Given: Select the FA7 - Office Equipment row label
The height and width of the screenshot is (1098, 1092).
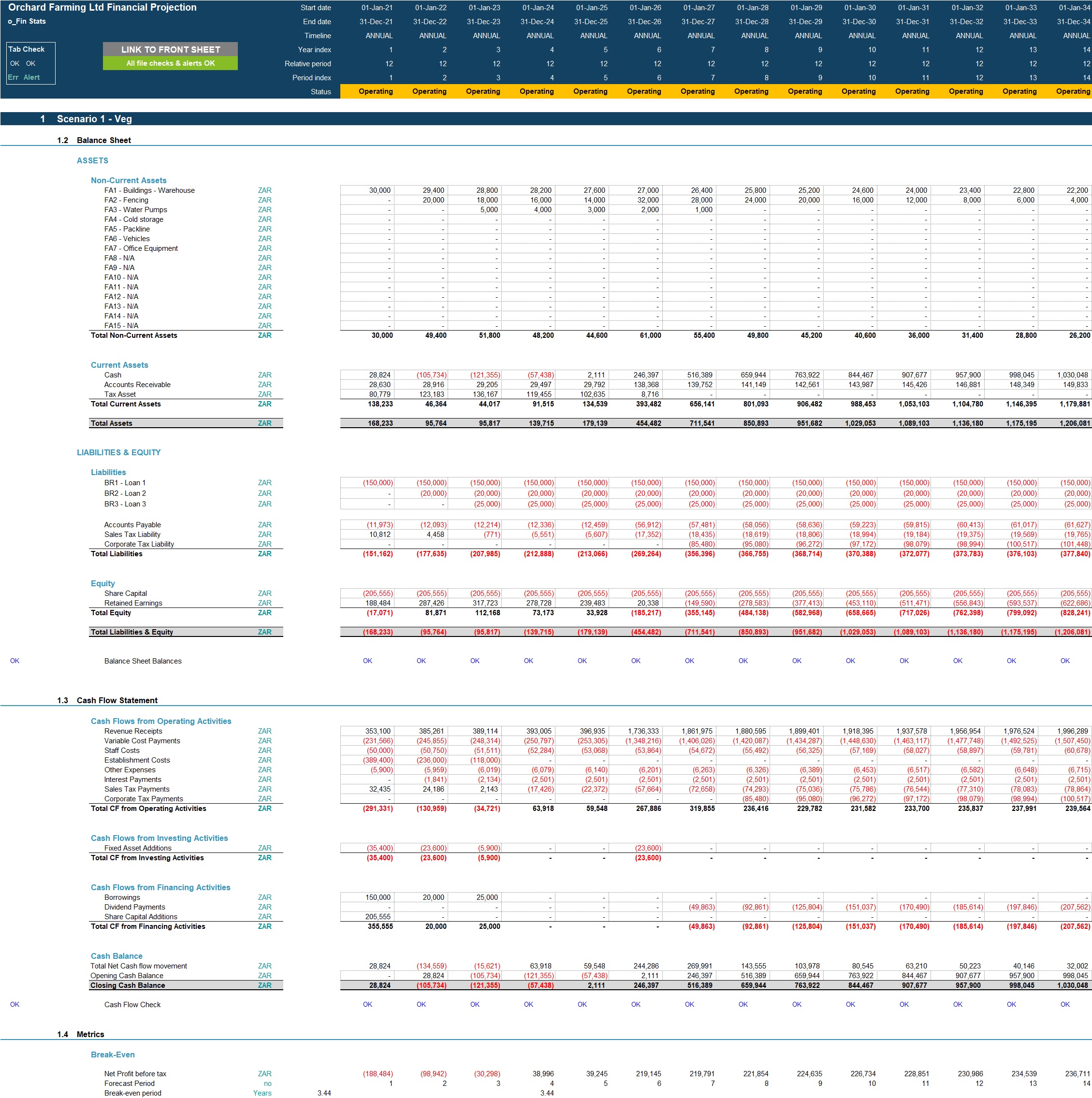Looking at the screenshot, I should point(141,248).
